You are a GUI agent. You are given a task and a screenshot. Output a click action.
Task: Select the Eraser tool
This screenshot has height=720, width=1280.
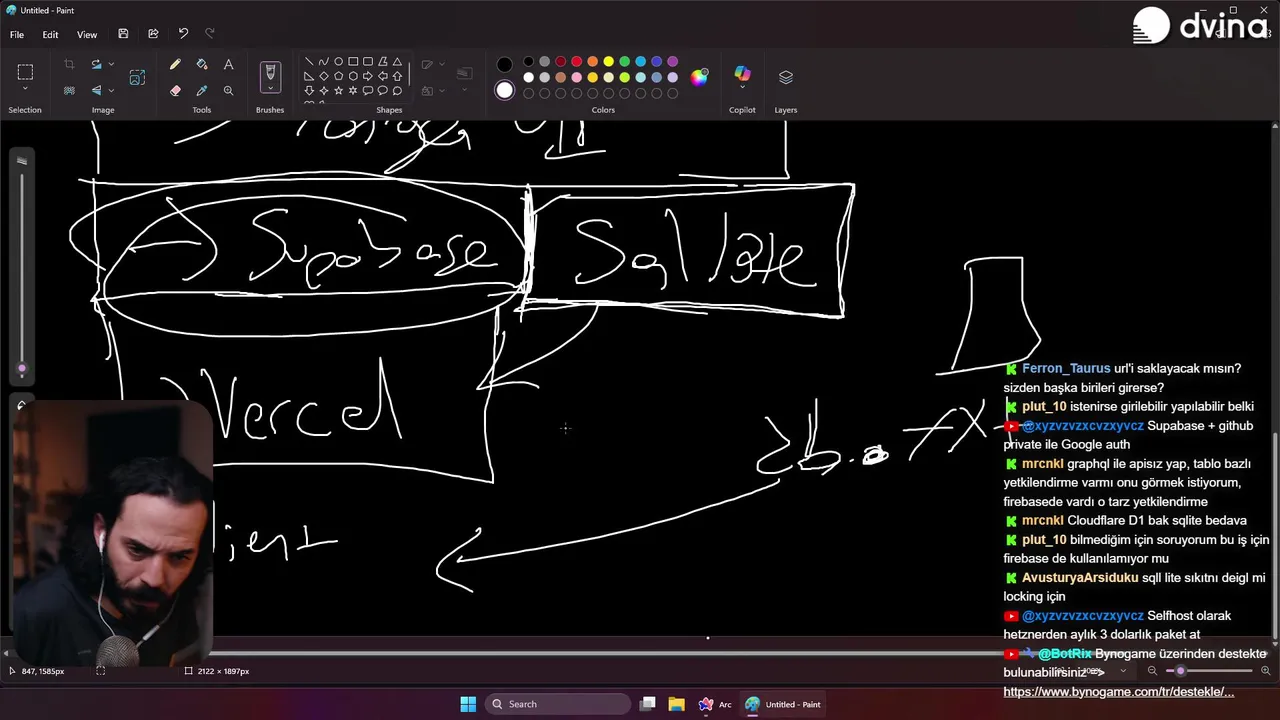pos(175,90)
